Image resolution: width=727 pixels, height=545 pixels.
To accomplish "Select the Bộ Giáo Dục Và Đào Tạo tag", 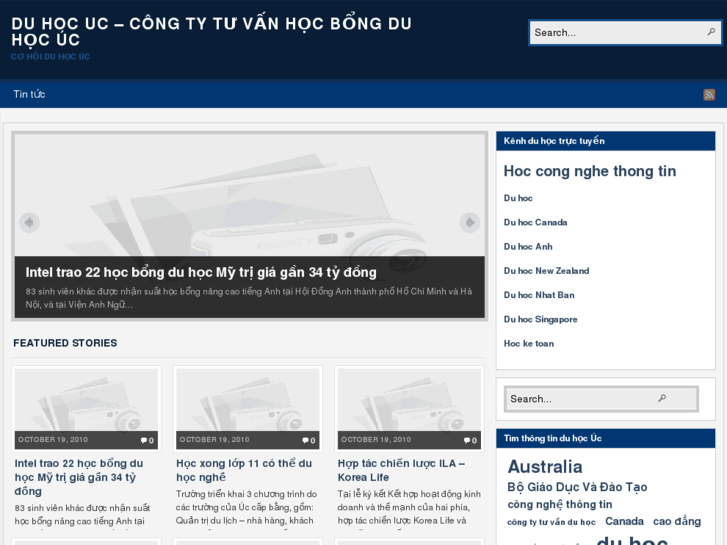I will click(577, 487).
